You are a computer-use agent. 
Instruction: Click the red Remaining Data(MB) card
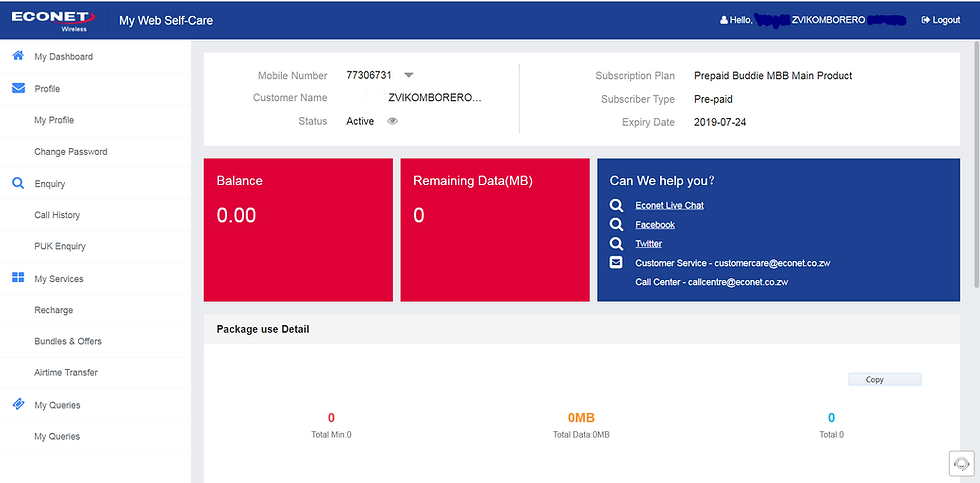[495, 230]
